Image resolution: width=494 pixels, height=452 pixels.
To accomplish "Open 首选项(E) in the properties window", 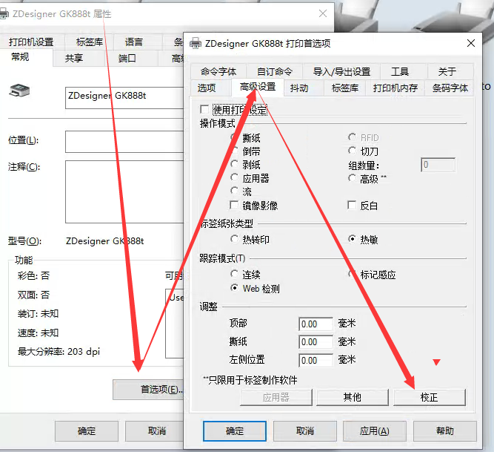I will [x=149, y=389].
